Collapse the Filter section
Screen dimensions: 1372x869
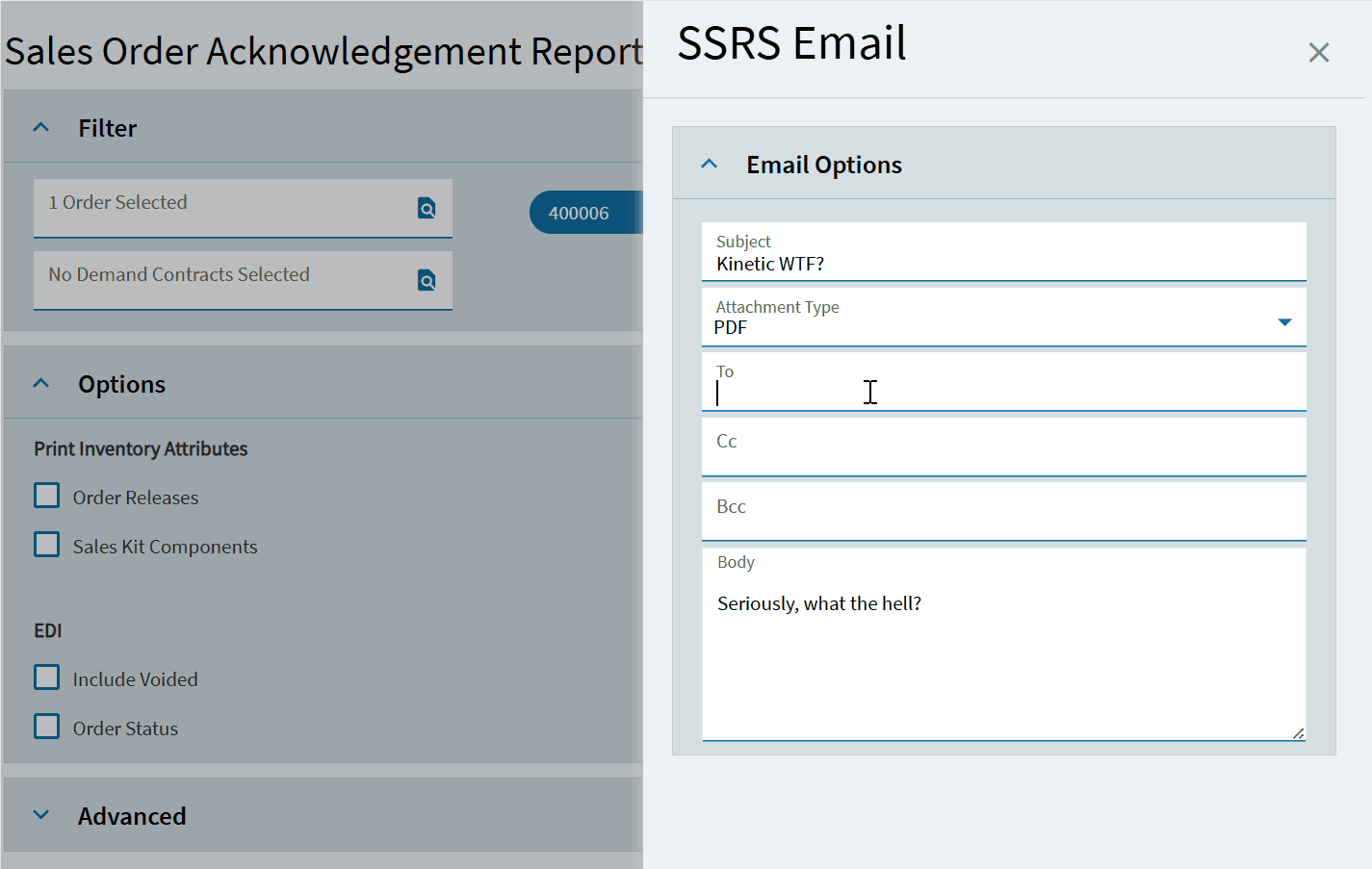click(40, 127)
